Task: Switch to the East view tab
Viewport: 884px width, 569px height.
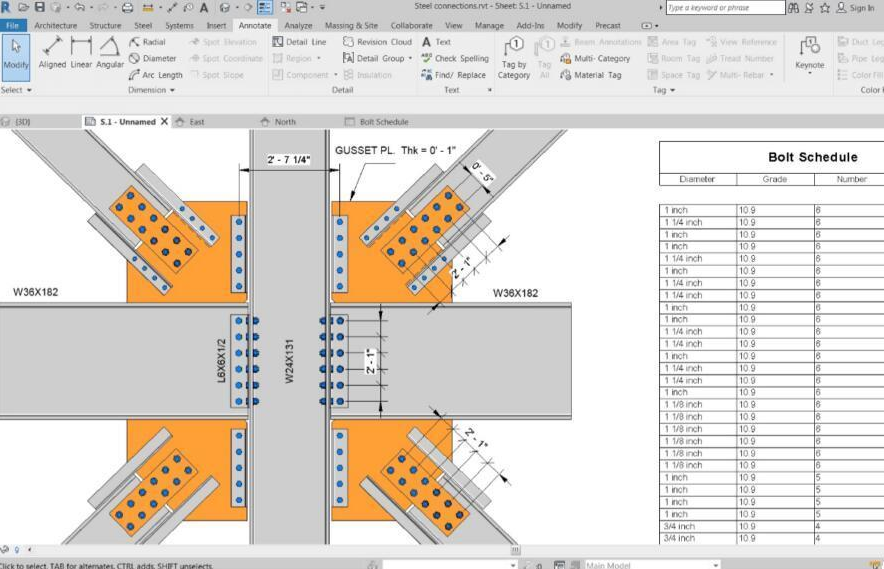Action: pos(197,122)
